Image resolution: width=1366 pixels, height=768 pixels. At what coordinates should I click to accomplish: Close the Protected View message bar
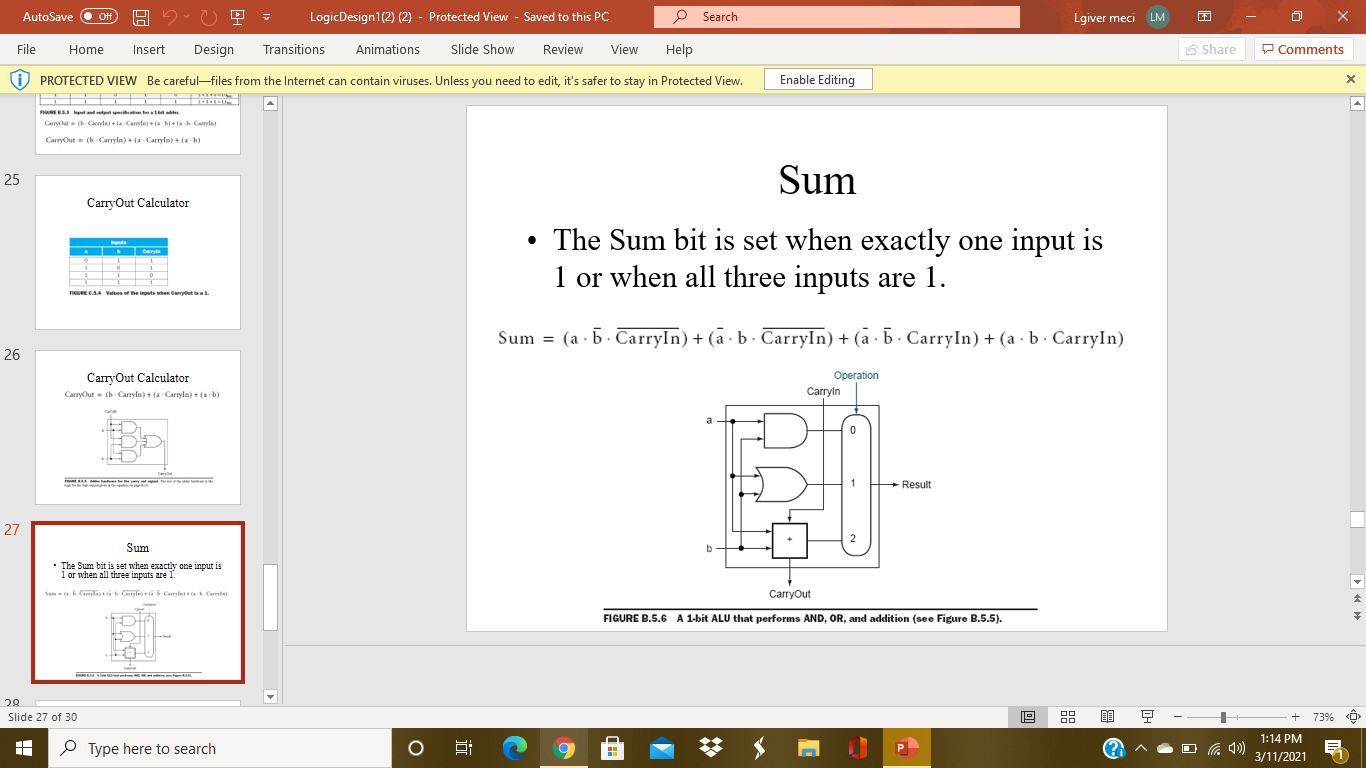point(1350,79)
